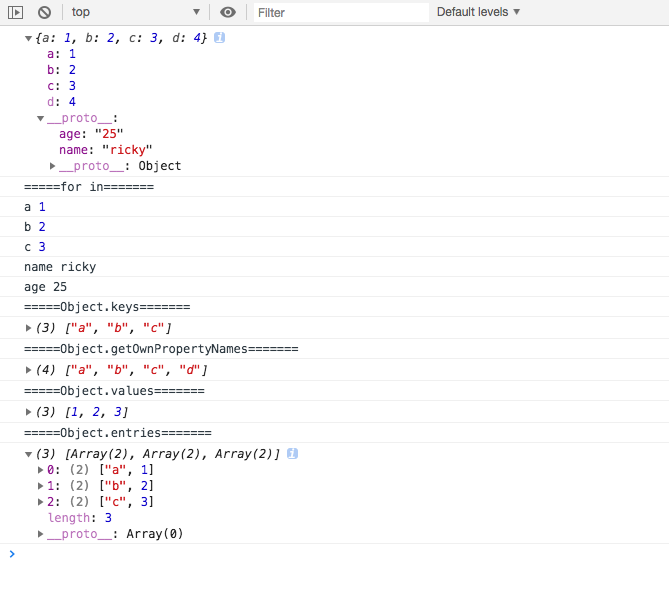This screenshot has height=599, width=669.
Task: Expand the __proto__: Object entry
Action: (x=52, y=166)
